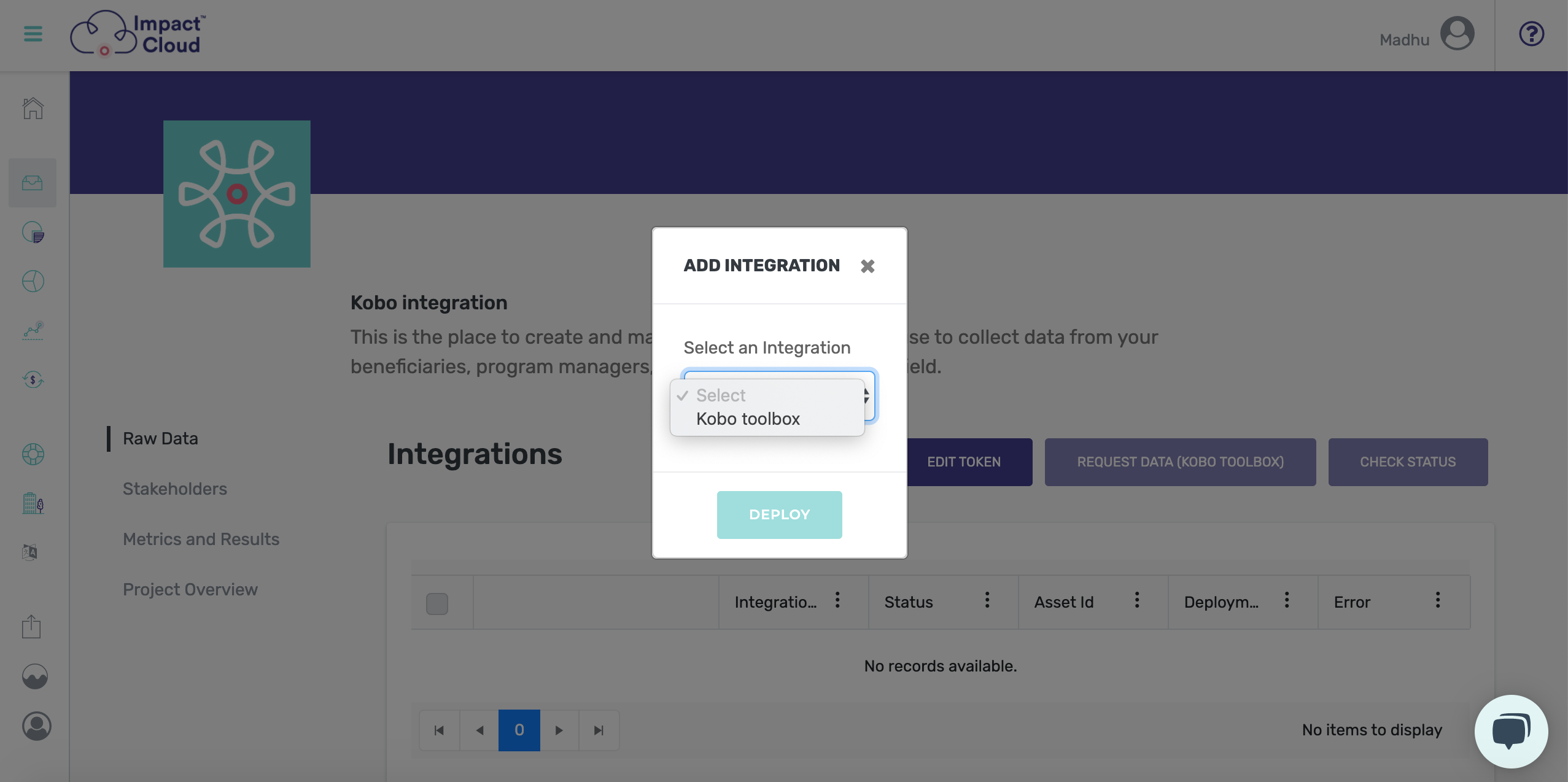Screen dimensions: 1568x782
Task: Go to the first page
Action: (440, 730)
